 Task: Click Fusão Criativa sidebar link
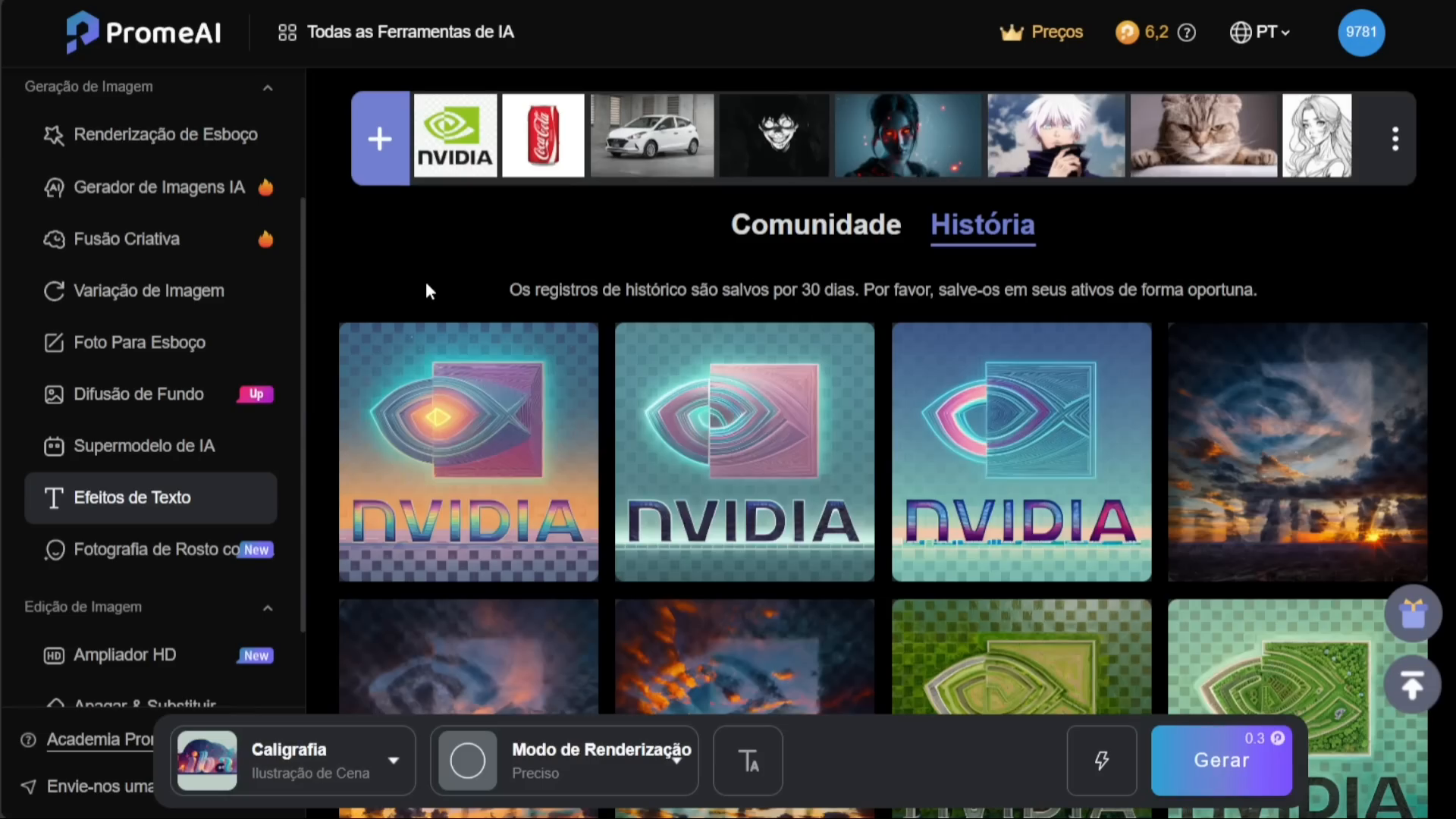(x=127, y=240)
